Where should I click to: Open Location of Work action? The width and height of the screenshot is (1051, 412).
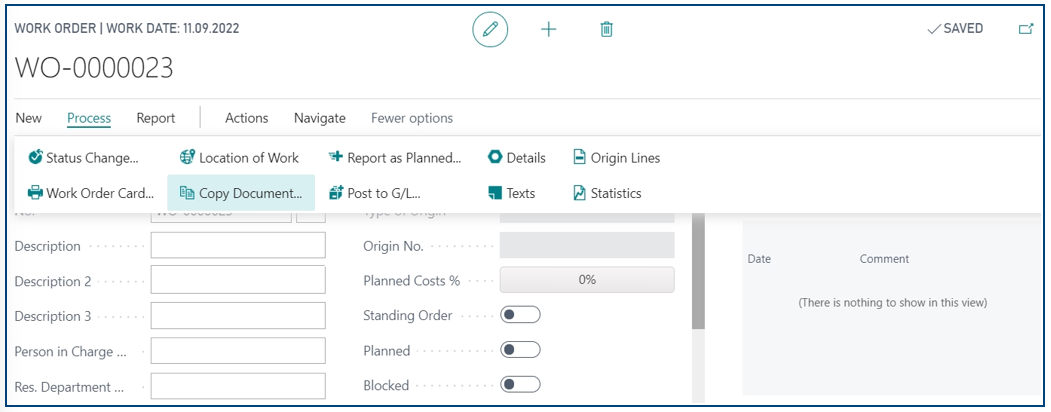pos(239,158)
